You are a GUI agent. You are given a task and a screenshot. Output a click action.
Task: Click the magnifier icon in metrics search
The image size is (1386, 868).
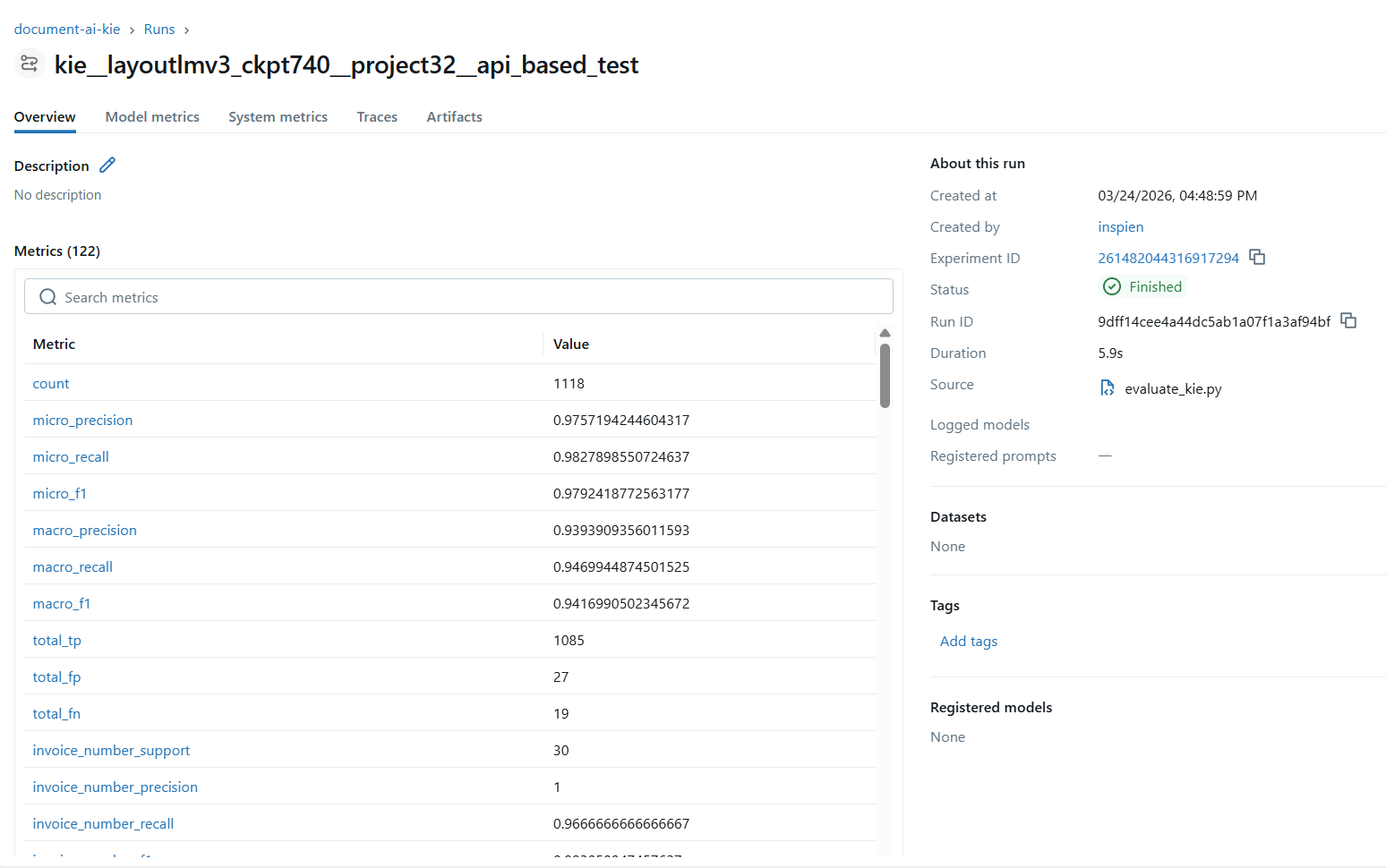click(48, 297)
